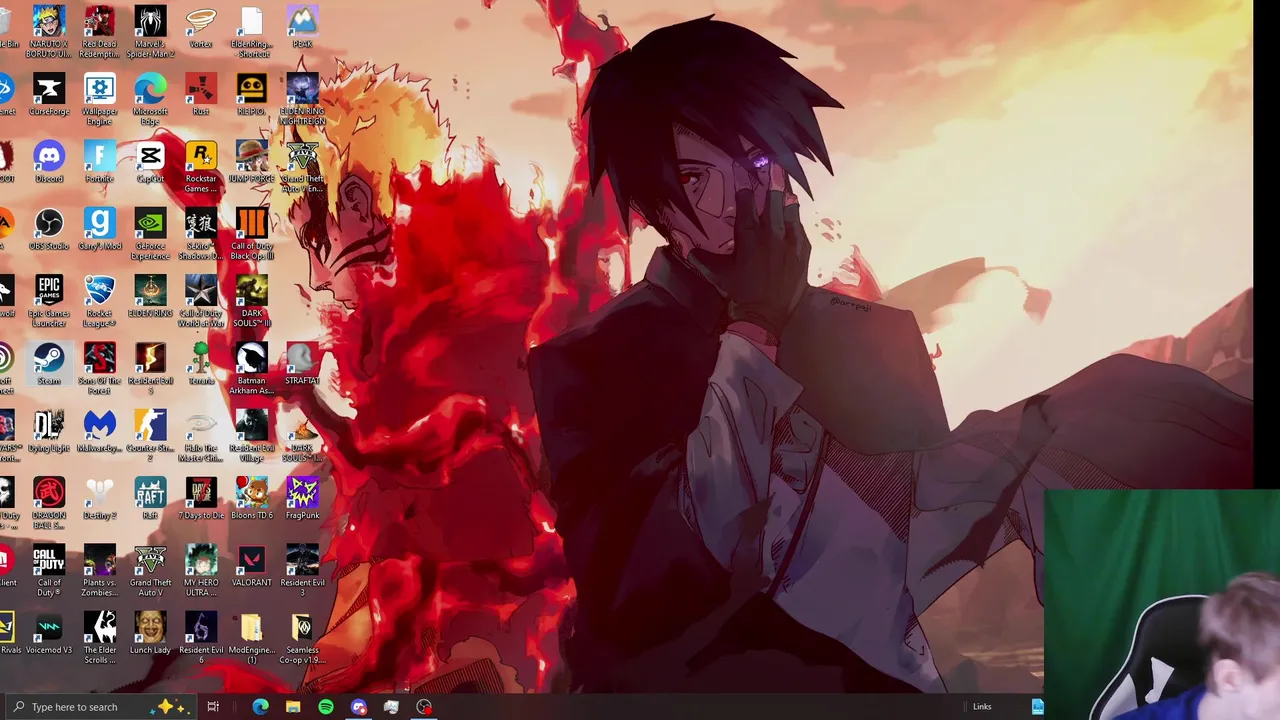Open GeForce Experience shortcut
1280x720 pixels.
tap(150, 234)
